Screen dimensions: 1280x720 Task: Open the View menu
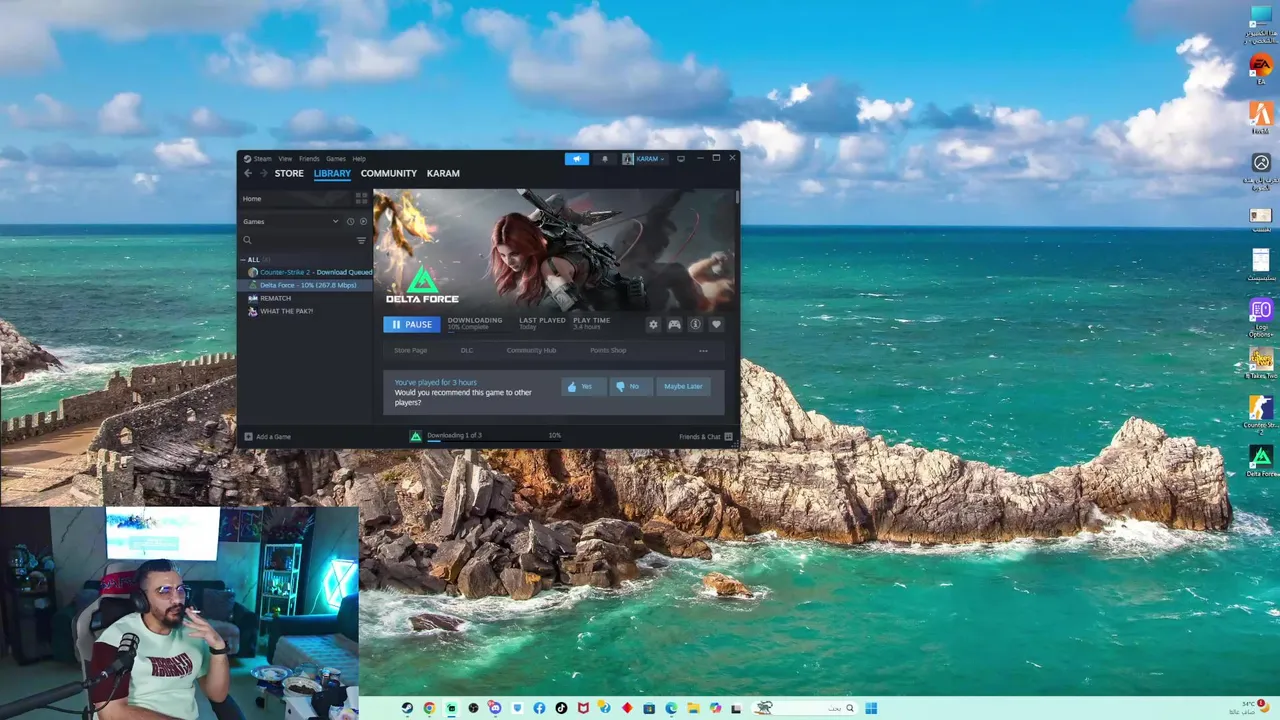[x=285, y=158]
